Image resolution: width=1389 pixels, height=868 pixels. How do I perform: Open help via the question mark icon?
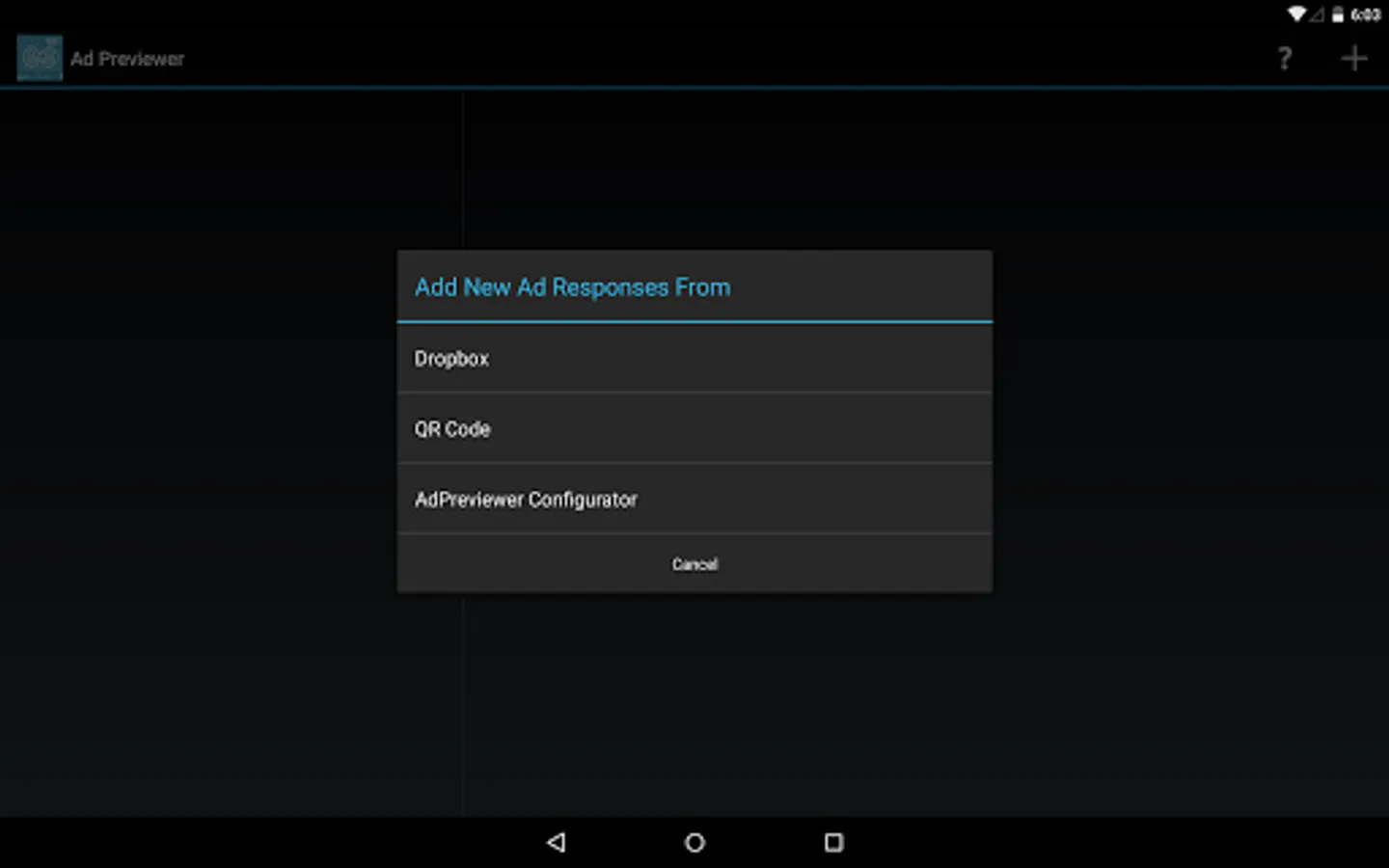click(x=1284, y=58)
